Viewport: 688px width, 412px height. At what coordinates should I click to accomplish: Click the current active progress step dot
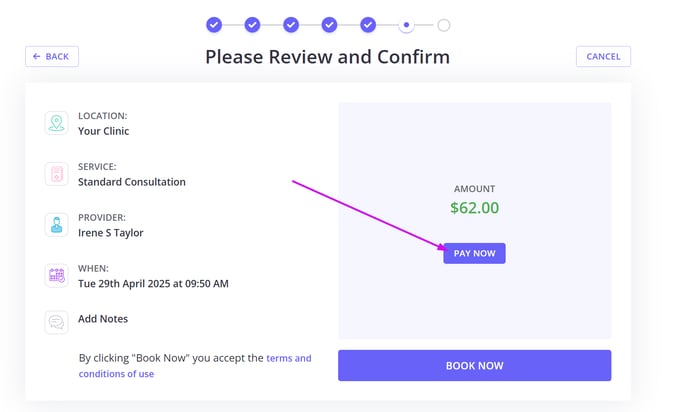tap(406, 25)
